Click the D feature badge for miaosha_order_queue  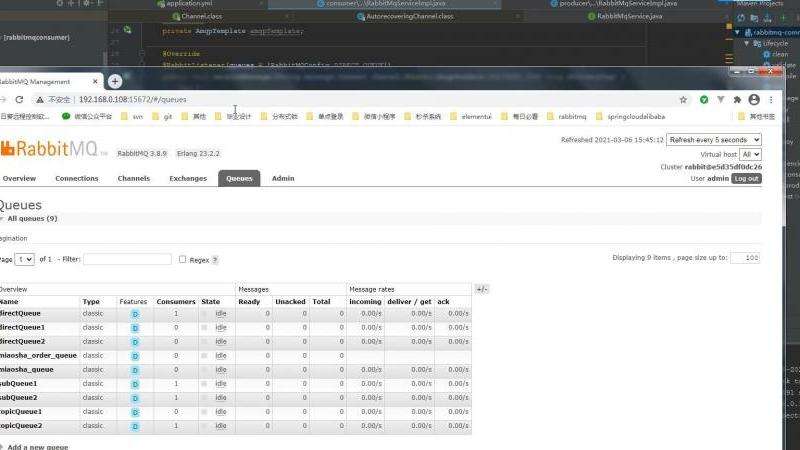135,356
